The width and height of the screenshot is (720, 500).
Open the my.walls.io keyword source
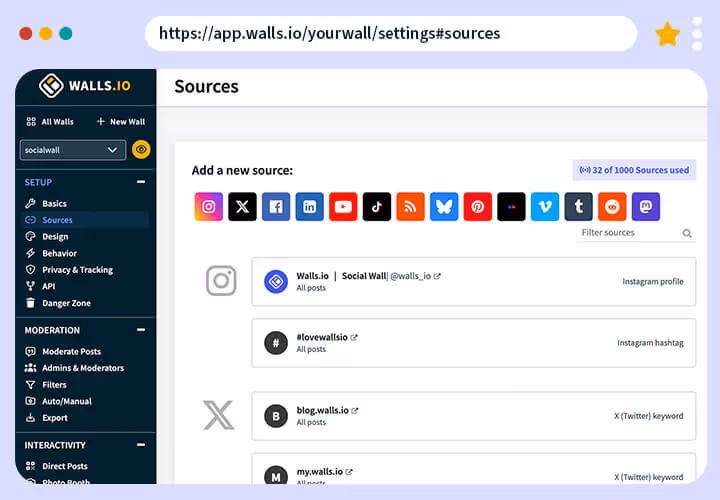(x=473, y=469)
